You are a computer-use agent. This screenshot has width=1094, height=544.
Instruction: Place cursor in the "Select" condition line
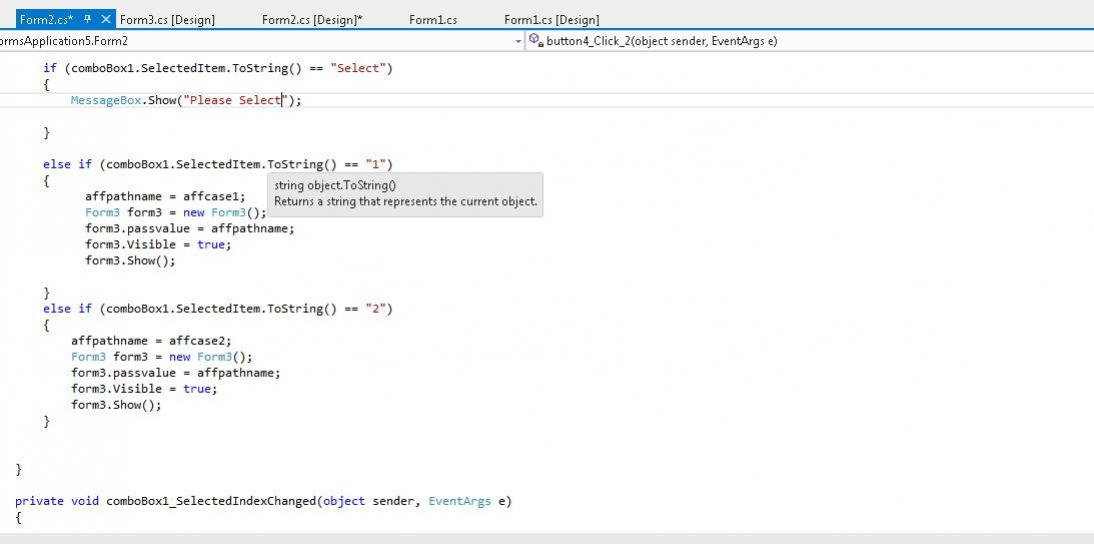(x=218, y=68)
